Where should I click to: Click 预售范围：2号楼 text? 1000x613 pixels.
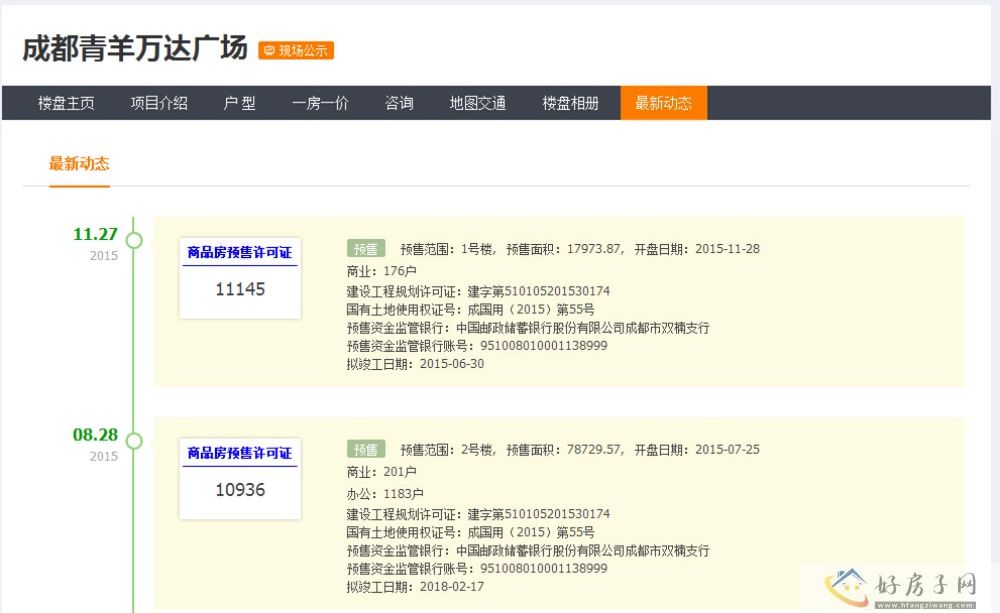click(446, 450)
